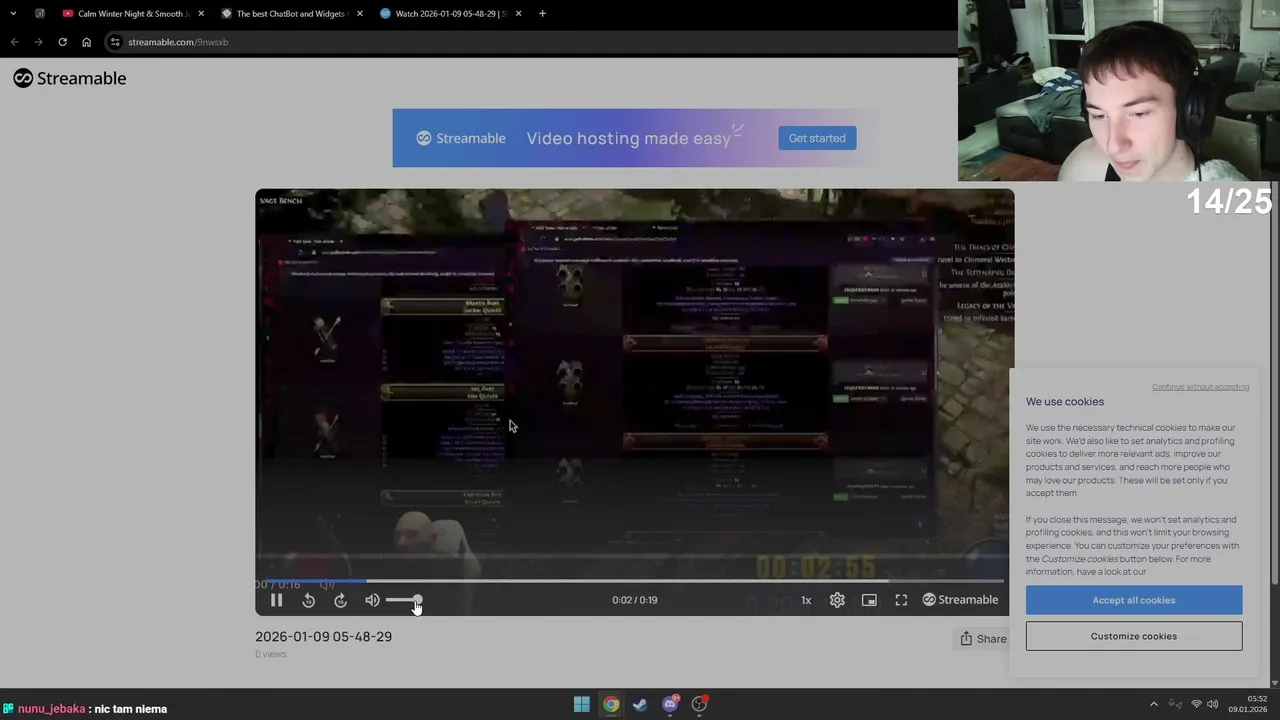Open Chrome from the taskbar
This screenshot has height=720, width=1280.
pyautogui.click(x=611, y=704)
